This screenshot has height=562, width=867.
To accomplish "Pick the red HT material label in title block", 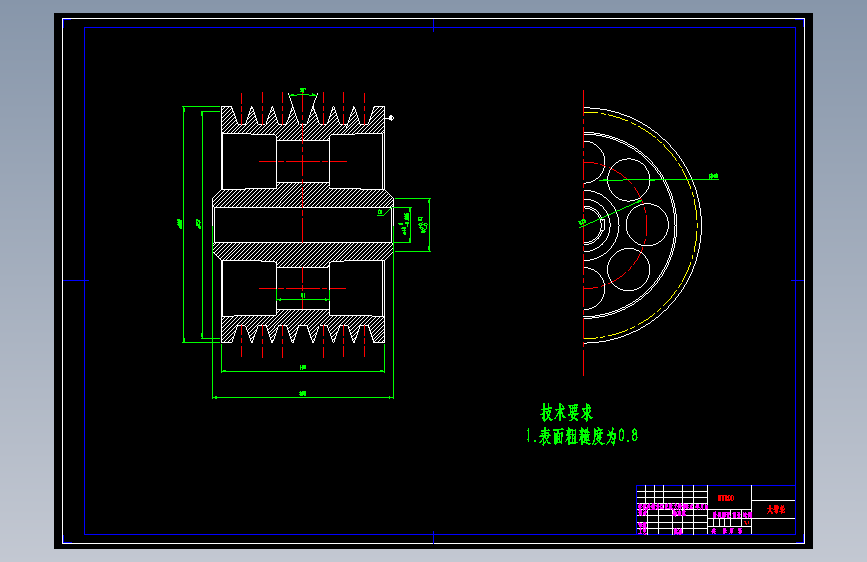I will [x=725, y=498].
